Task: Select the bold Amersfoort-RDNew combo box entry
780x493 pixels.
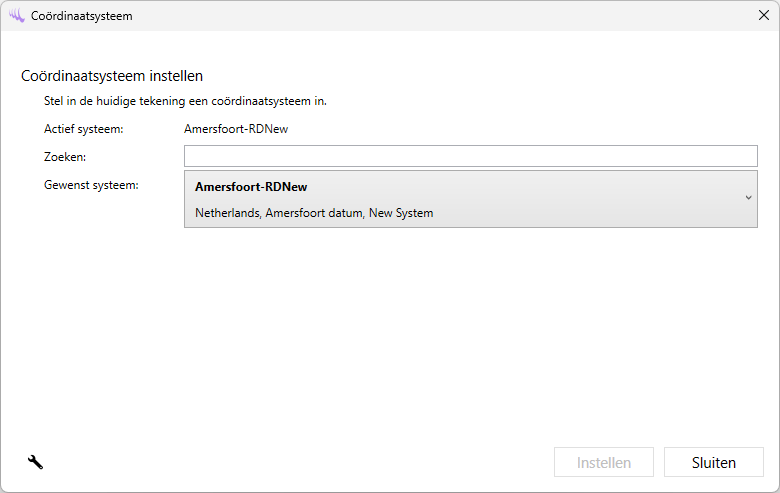Action: (x=251, y=187)
